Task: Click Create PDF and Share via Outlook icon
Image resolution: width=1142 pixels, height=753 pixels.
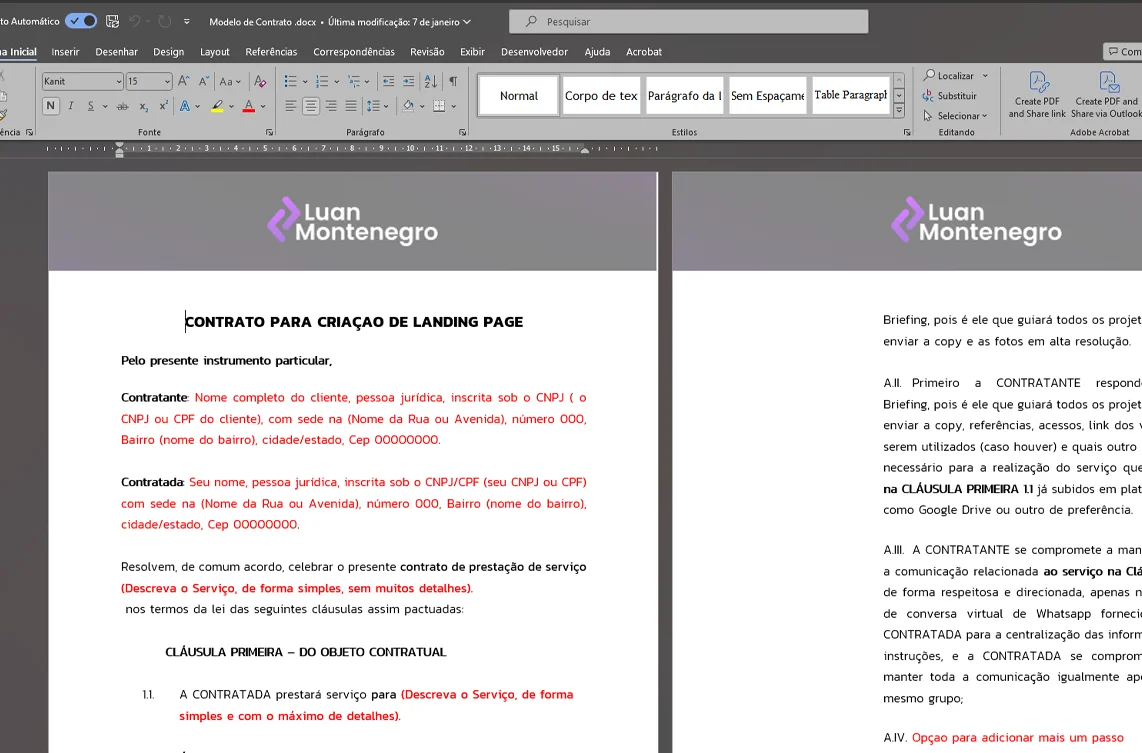Action: click(x=1106, y=94)
